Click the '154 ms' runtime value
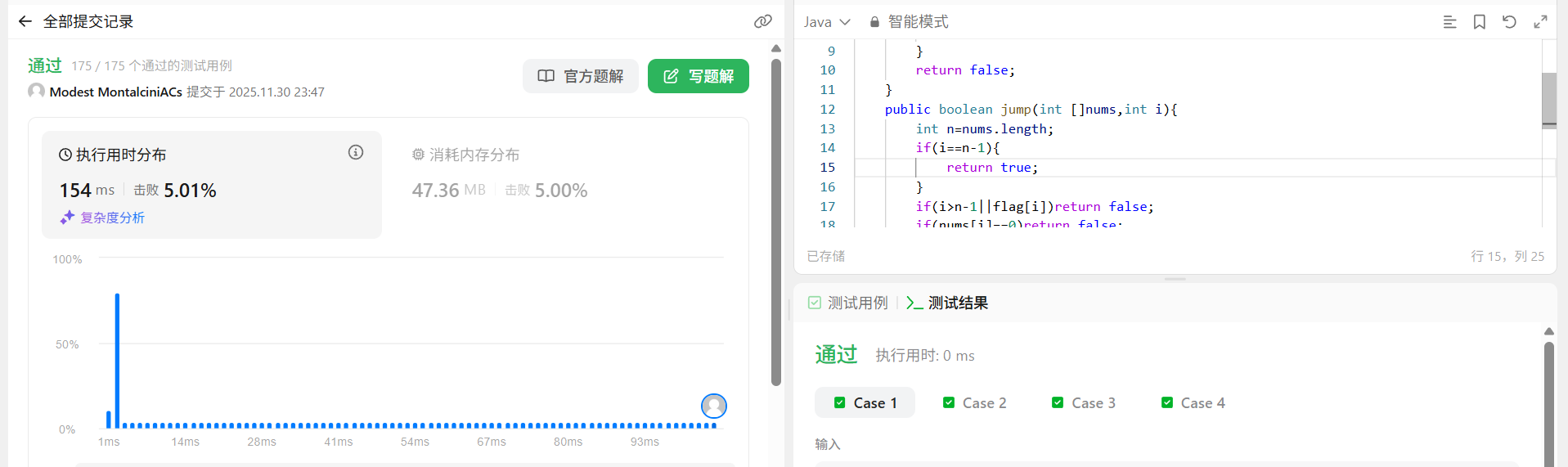Image resolution: width=1568 pixels, height=467 pixels. pos(87,191)
